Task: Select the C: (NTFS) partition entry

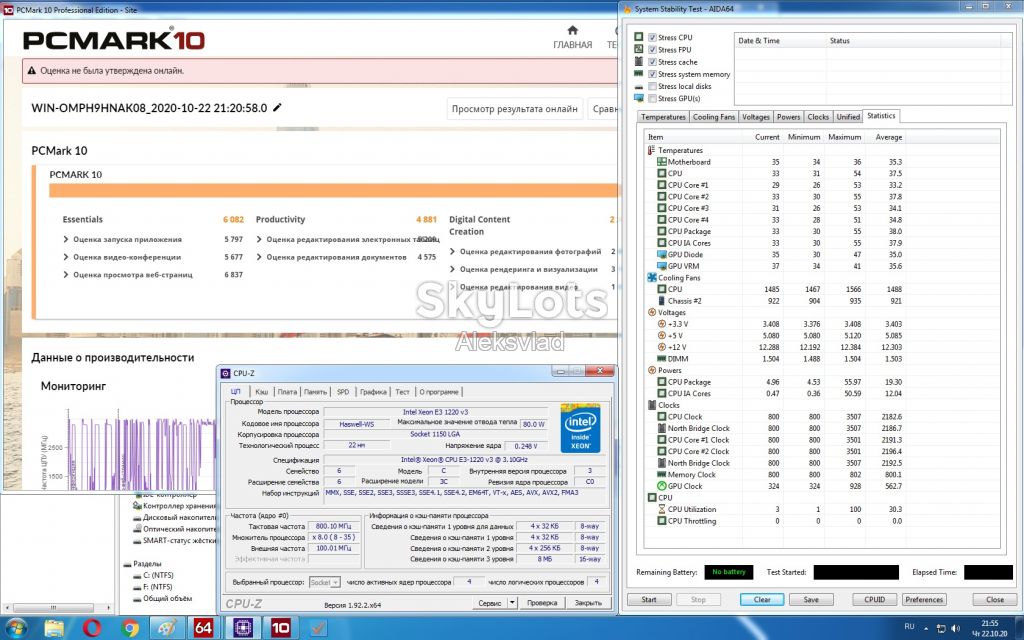Action: click(x=158, y=575)
